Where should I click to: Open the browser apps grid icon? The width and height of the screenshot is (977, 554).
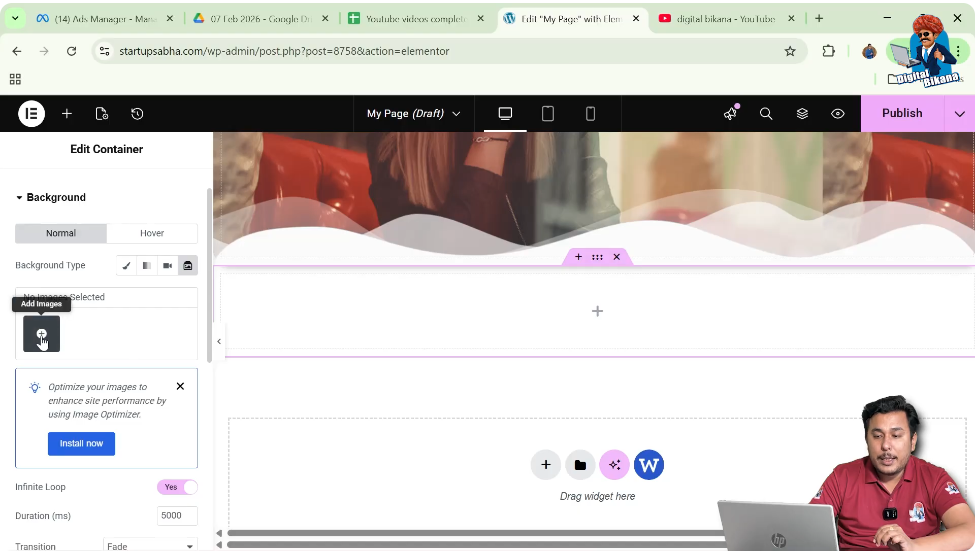point(15,79)
